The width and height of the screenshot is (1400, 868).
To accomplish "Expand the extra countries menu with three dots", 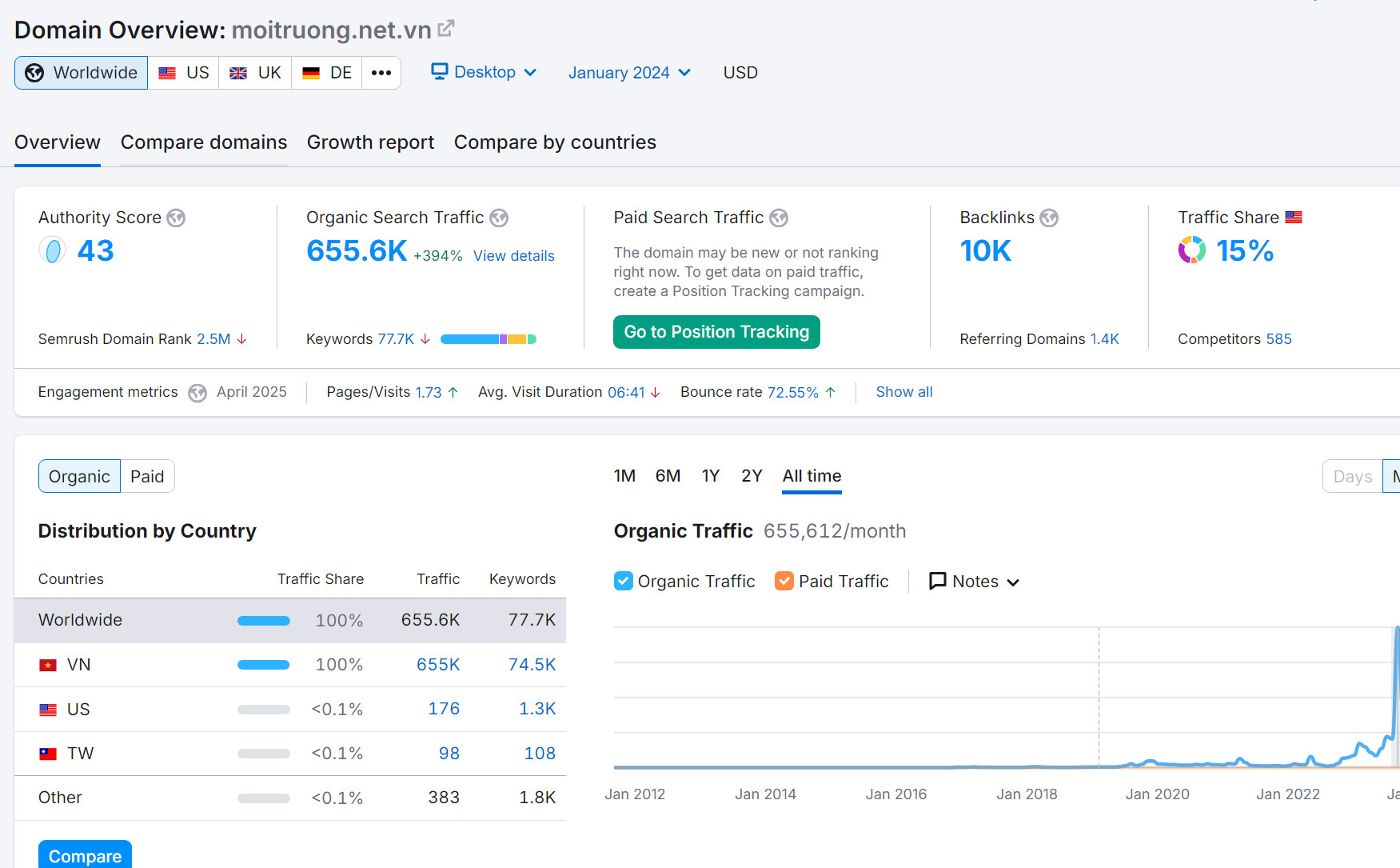I will (381, 72).
